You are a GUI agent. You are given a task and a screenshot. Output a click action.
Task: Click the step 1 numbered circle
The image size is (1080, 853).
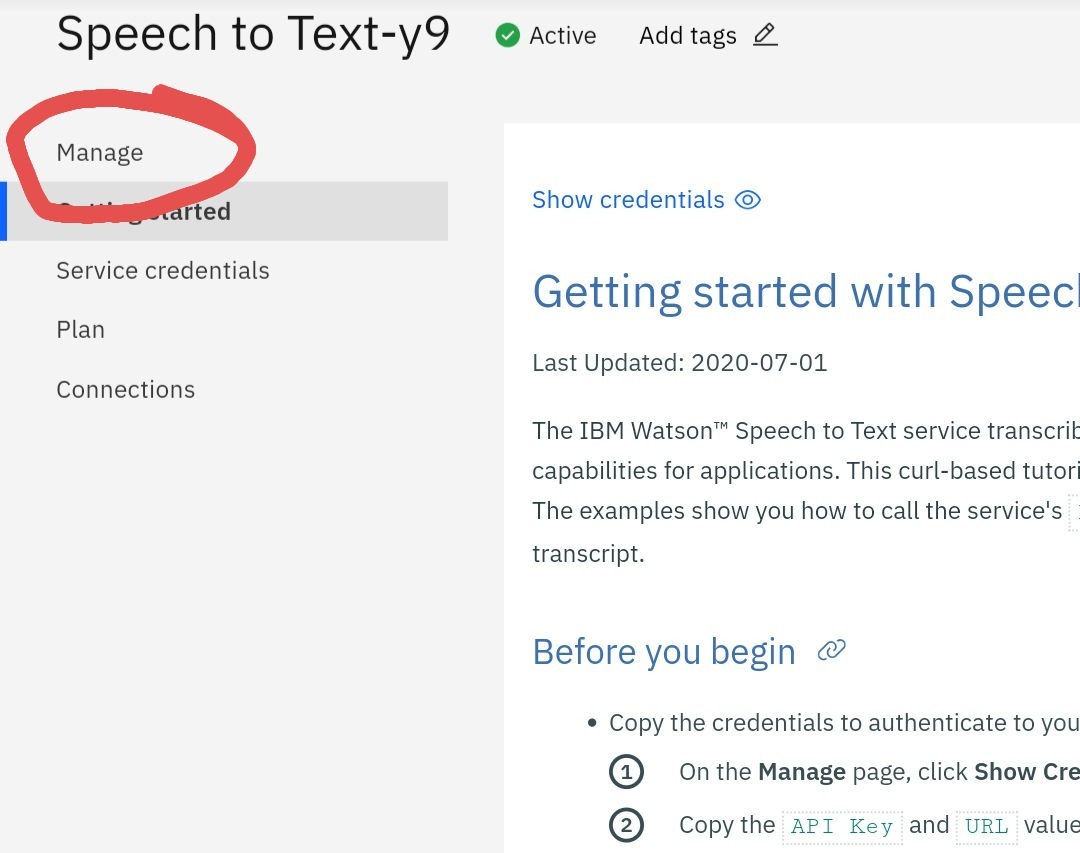[x=626, y=772]
